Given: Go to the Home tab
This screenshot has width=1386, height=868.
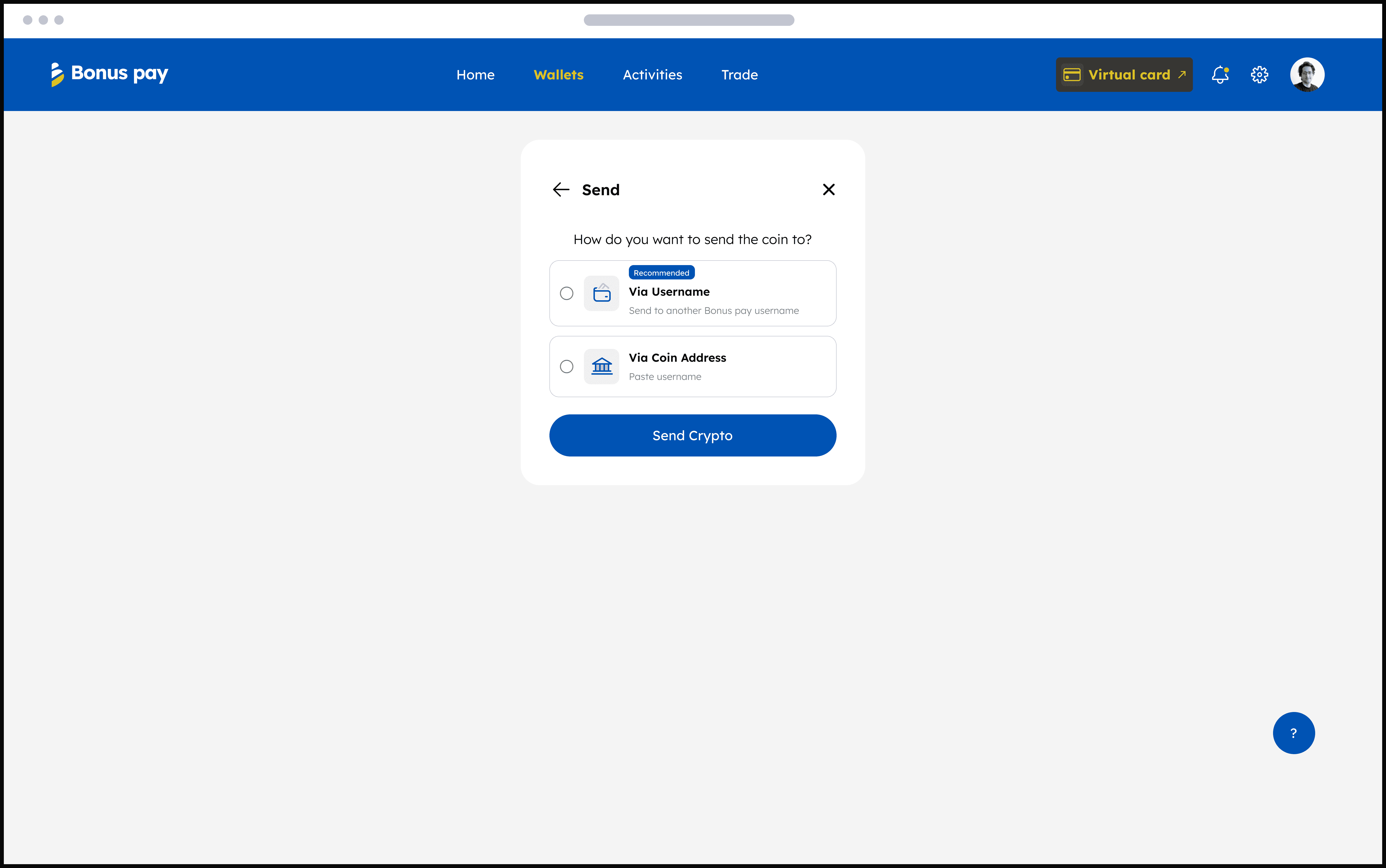Looking at the screenshot, I should [475, 75].
